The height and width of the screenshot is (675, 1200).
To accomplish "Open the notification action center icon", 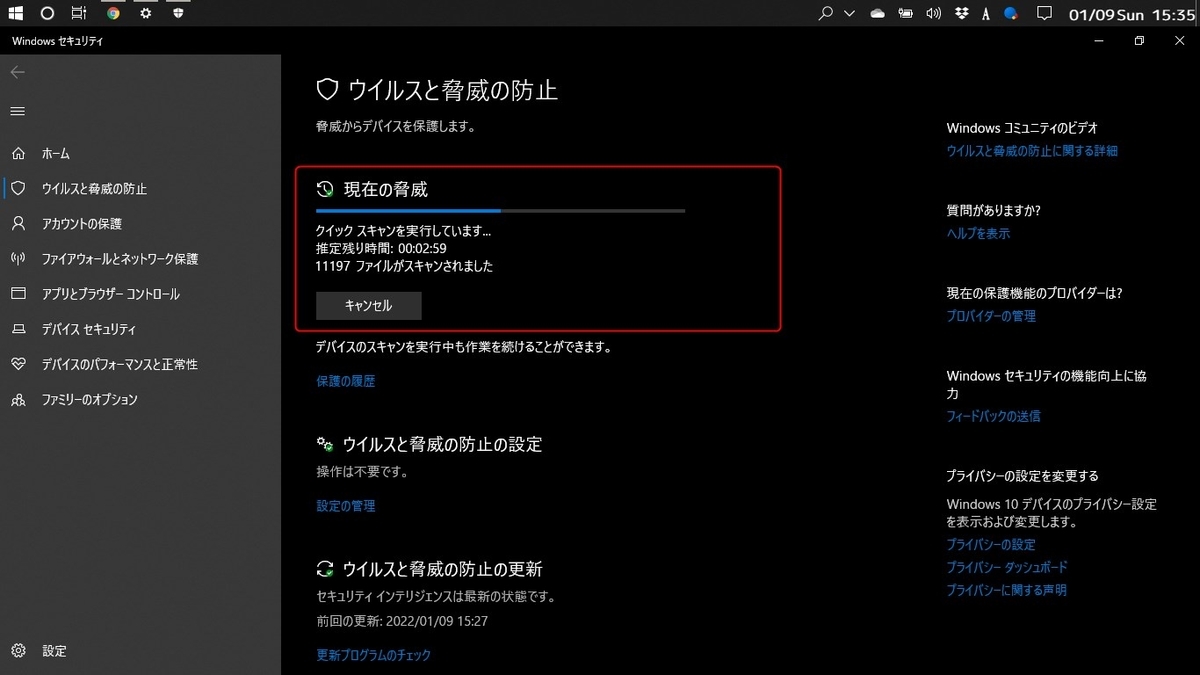I will (x=1044, y=14).
